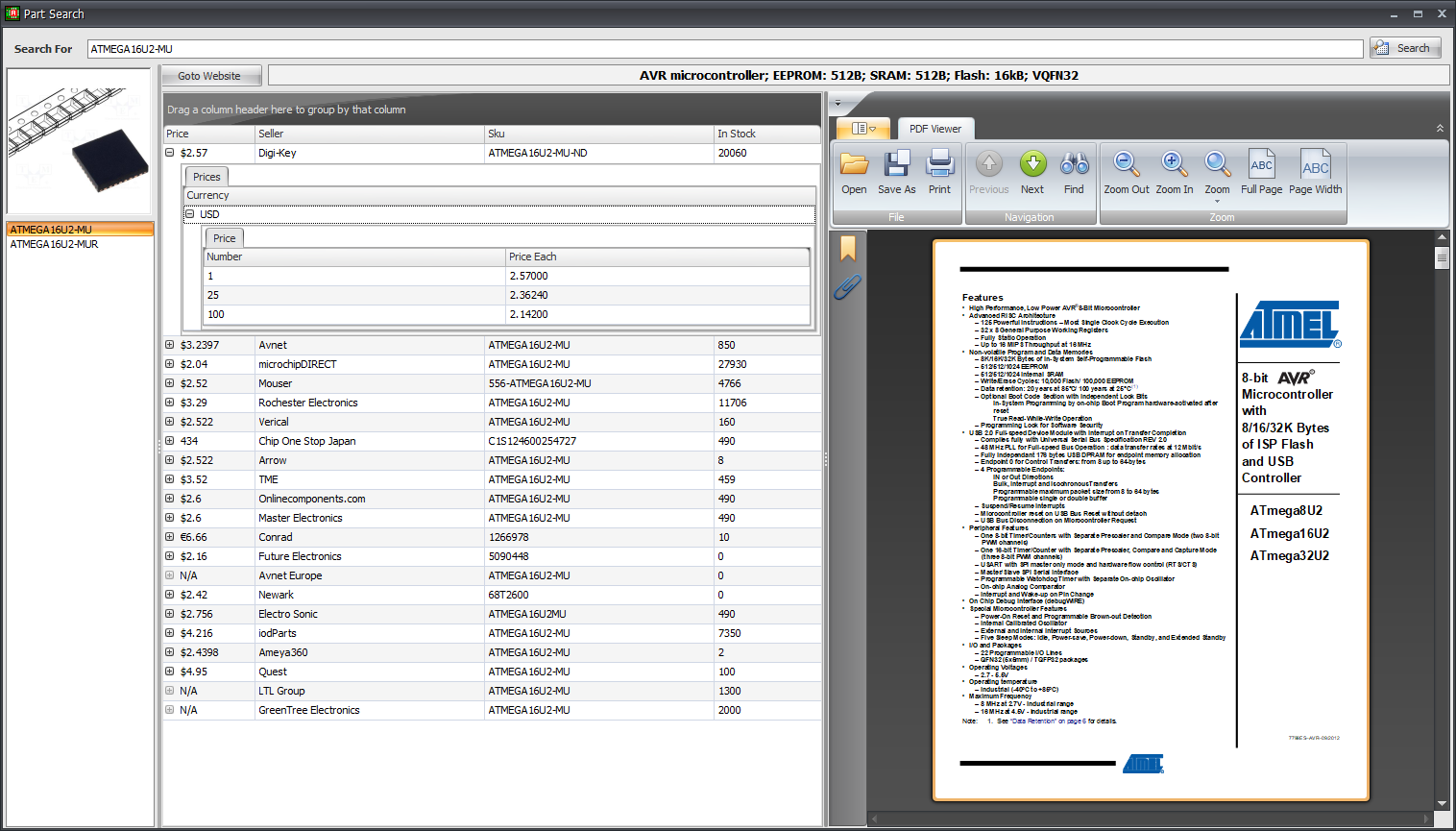Collapse the ribbon with double chevron

(1440, 128)
